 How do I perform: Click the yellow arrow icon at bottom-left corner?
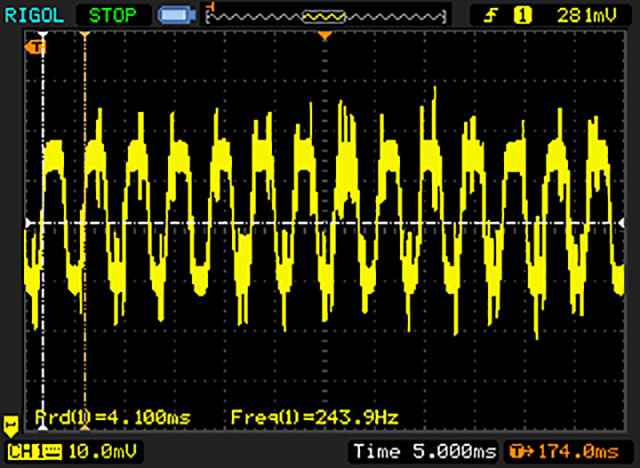click(x=12, y=423)
